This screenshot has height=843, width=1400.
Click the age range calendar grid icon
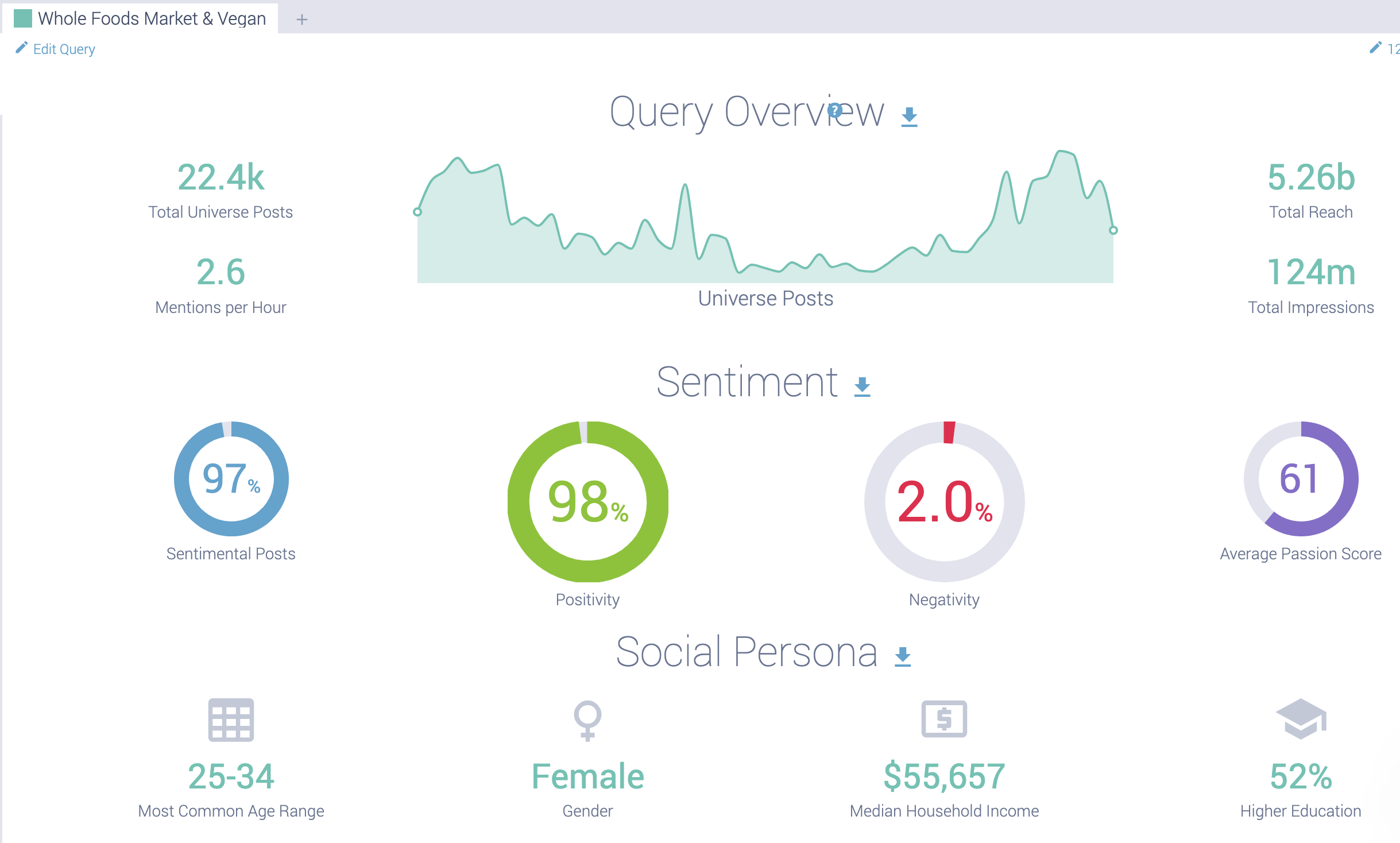[231, 720]
